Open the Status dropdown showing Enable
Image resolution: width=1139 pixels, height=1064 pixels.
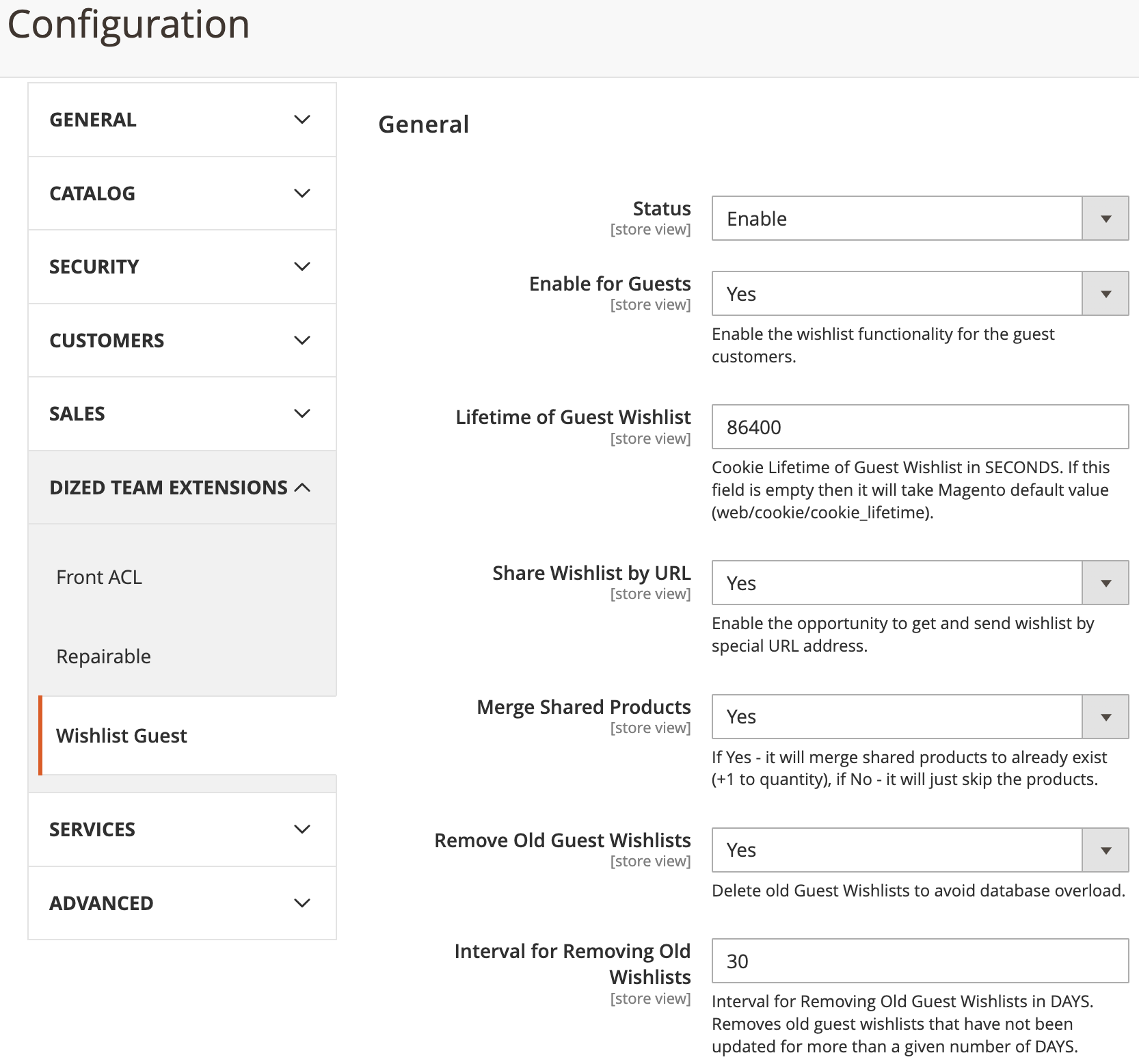tap(920, 219)
